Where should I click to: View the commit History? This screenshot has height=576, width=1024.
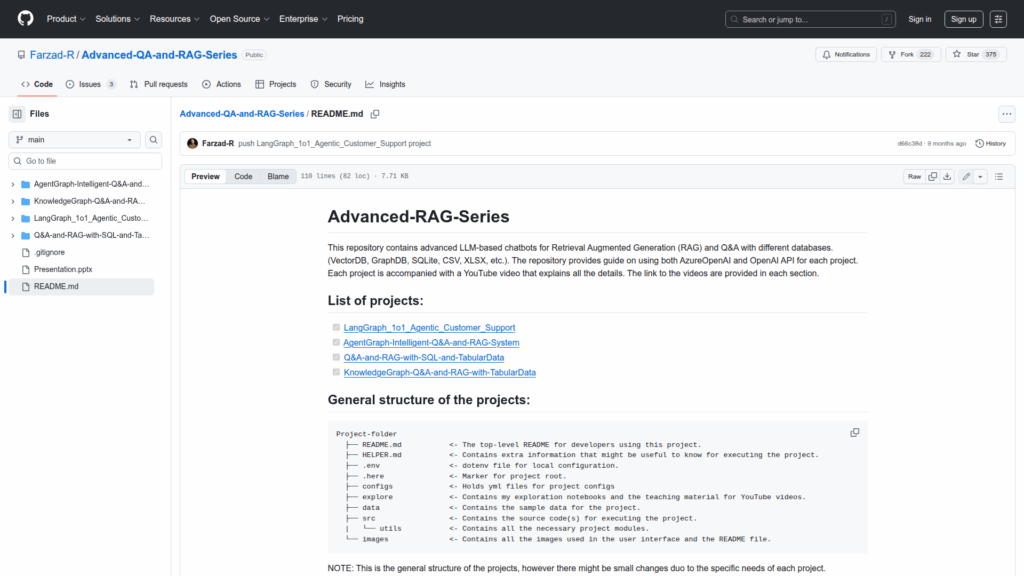click(990, 143)
